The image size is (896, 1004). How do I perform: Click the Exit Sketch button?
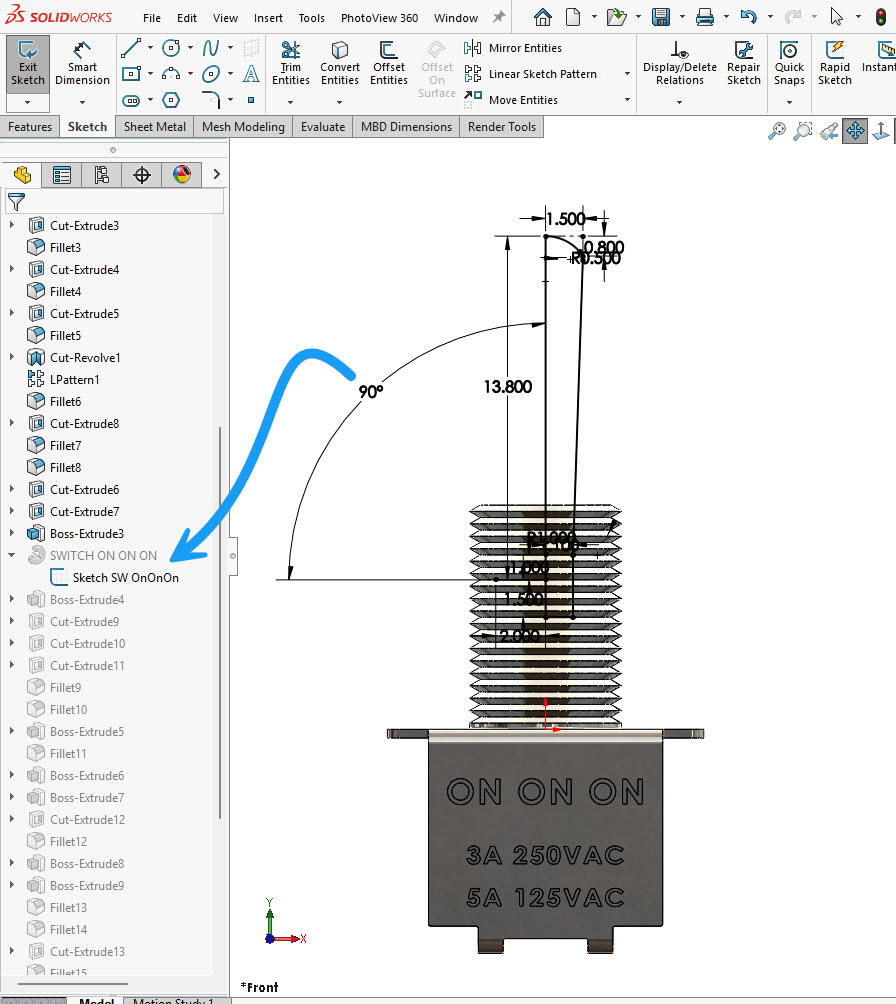coord(28,63)
